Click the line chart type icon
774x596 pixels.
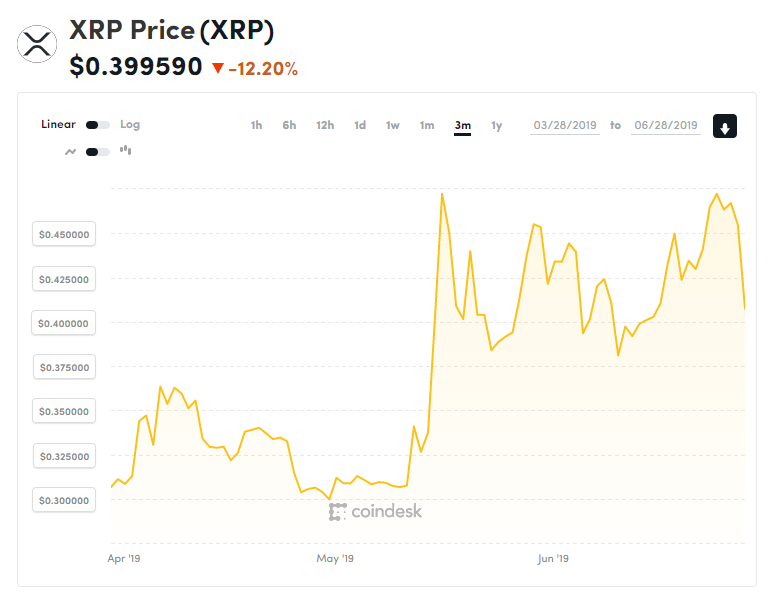coord(70,152)
